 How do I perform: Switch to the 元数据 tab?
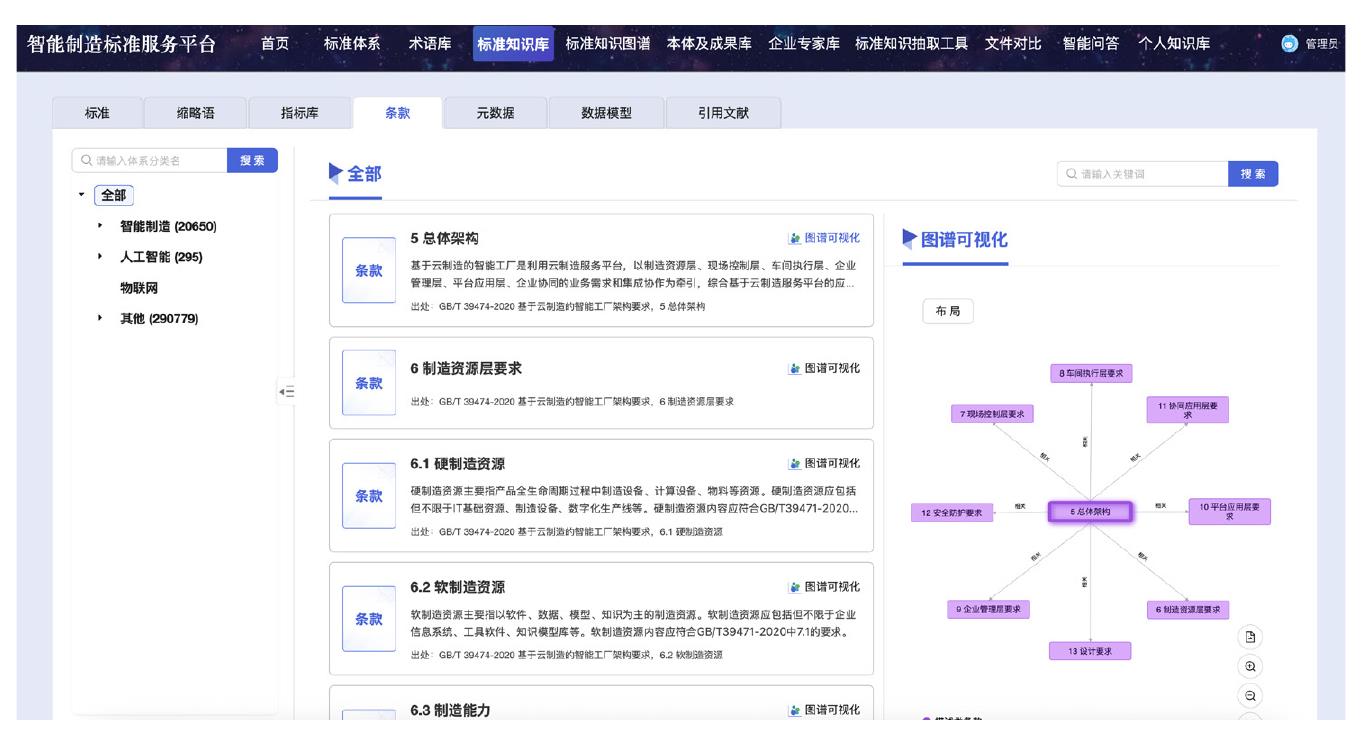tap(496, 113)
